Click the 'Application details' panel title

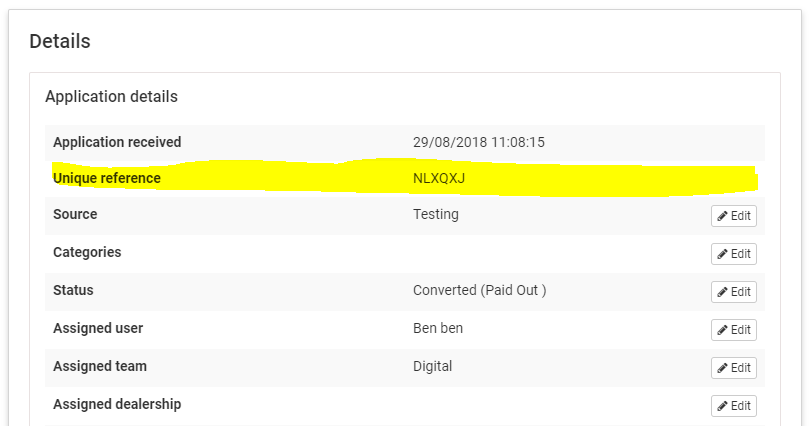point(111,97)
